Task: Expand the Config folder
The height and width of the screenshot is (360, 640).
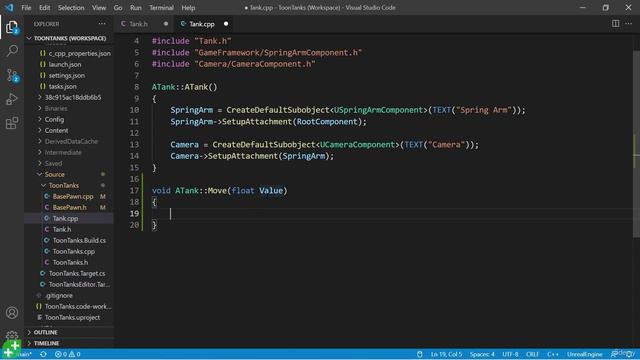Action: (69, 120)
